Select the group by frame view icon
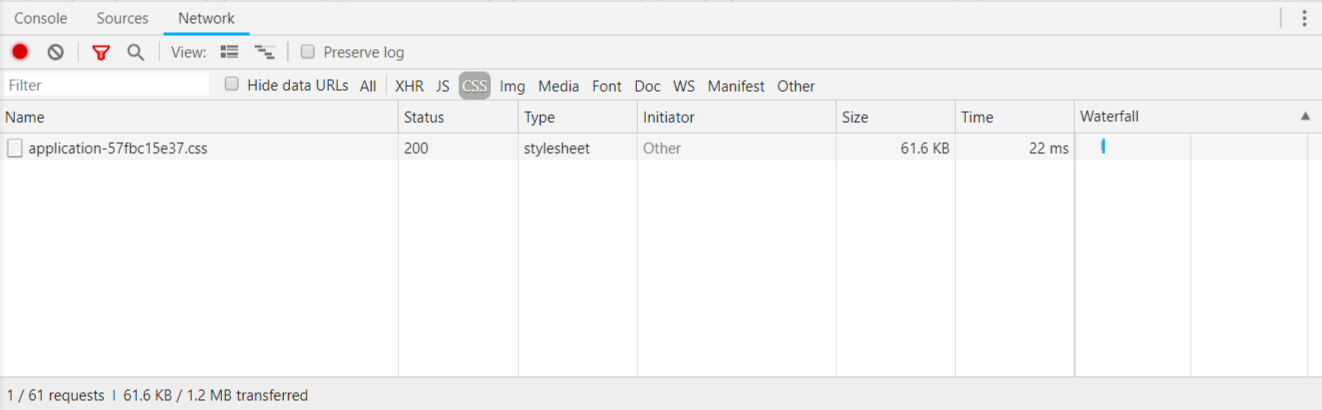 (x=264, y=52)
